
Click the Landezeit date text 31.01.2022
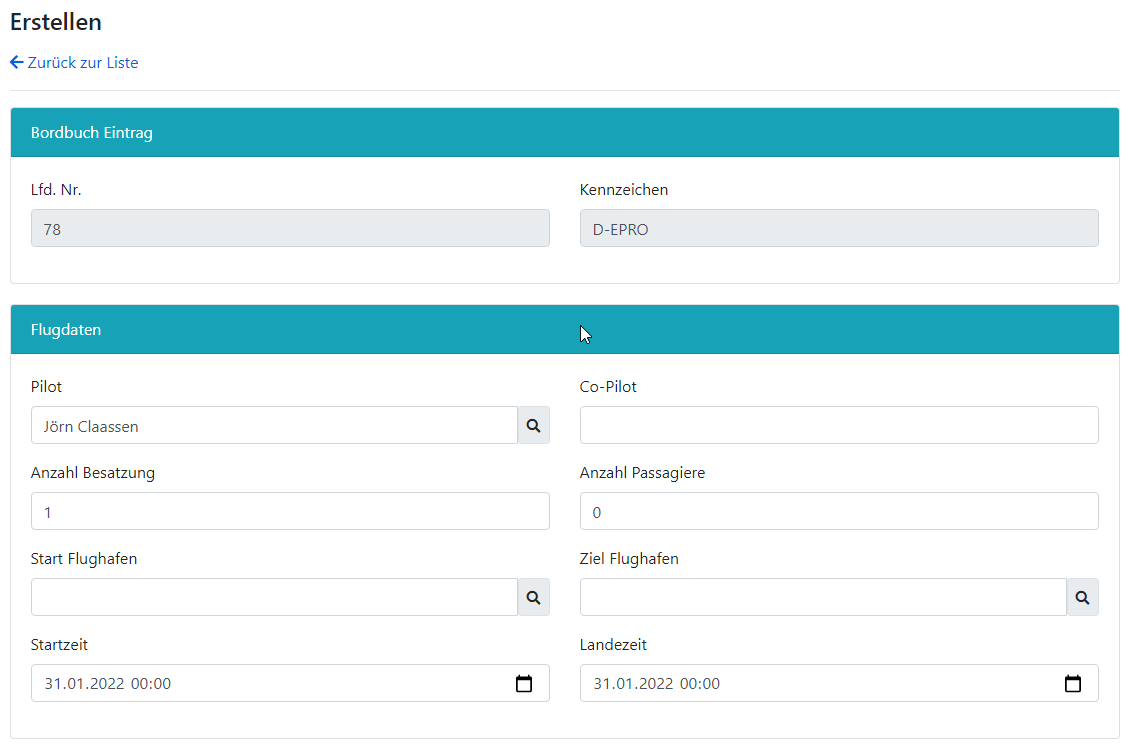[633, 684]
